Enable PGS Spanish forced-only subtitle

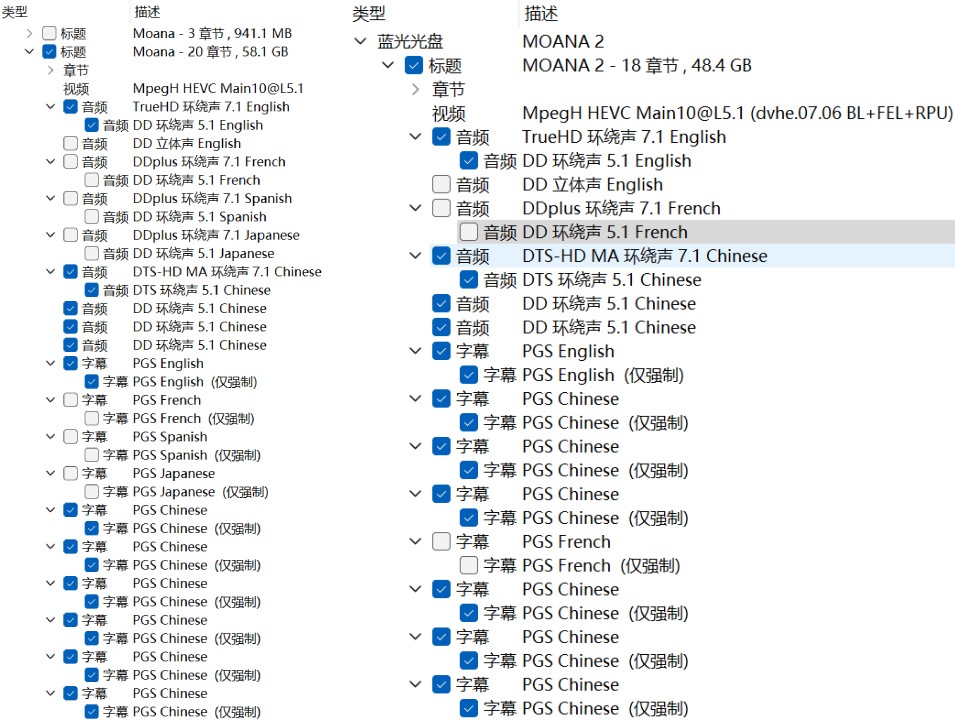click(91, 454)
